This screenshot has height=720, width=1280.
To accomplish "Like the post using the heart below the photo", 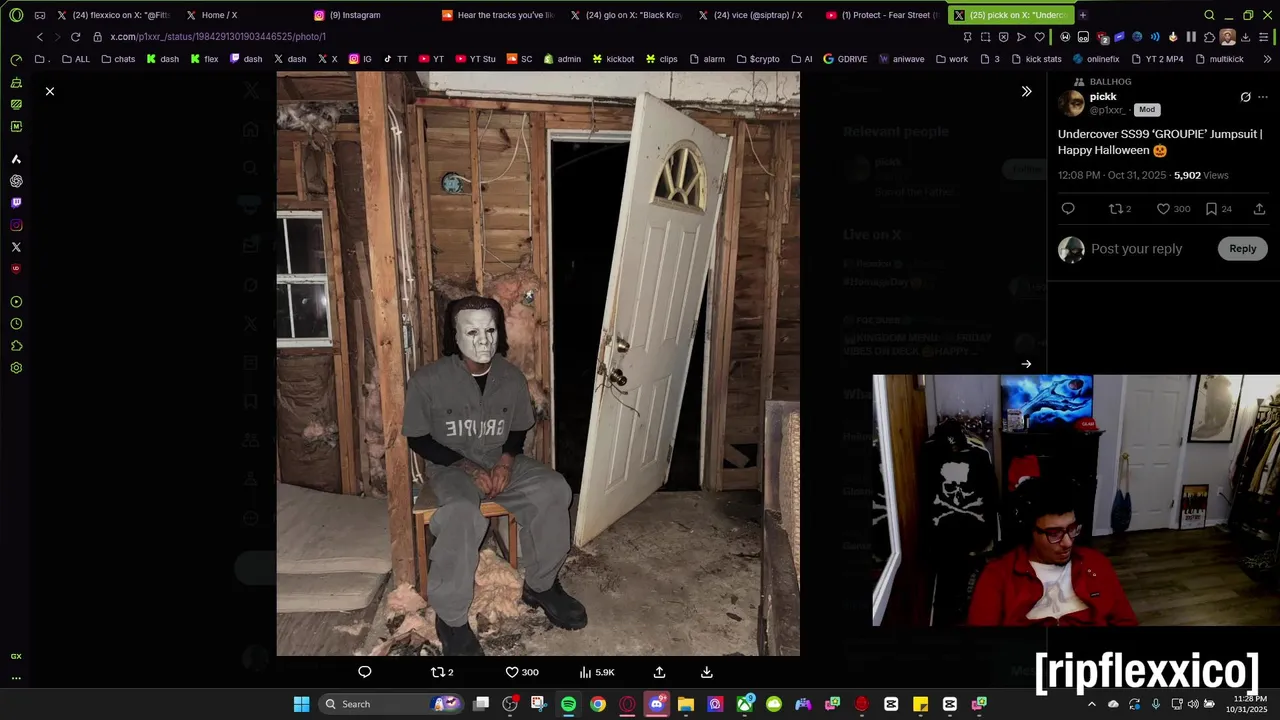I will pyautogui.click(x=511, y=672).
